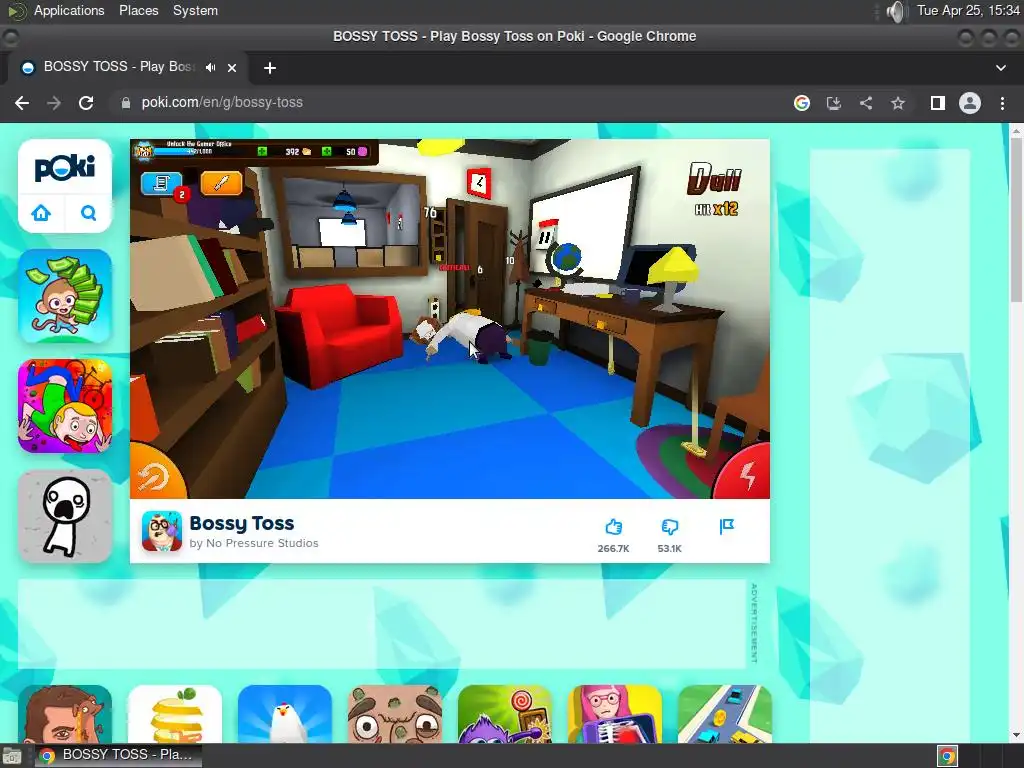Like the game with thumbs up
This screenshot has width=1024, height=768.
tap(613, 526)
